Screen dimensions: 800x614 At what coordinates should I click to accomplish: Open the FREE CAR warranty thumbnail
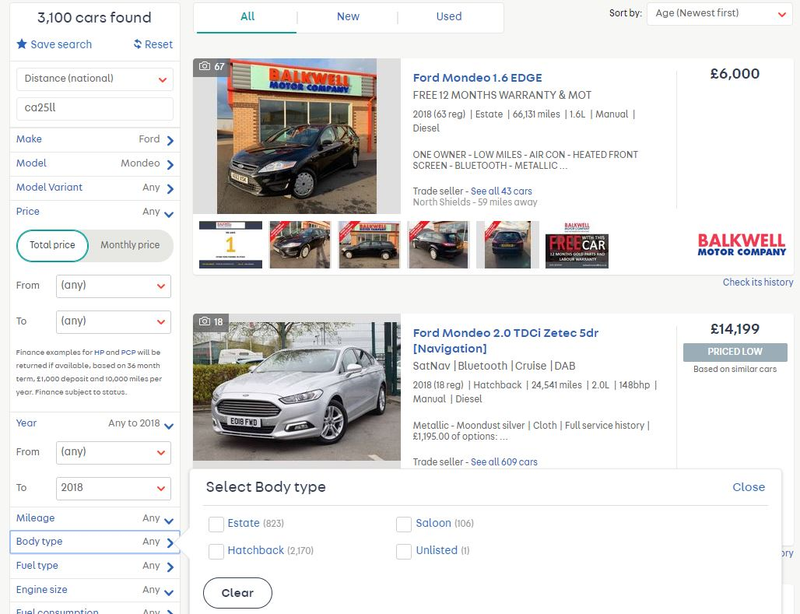577,245
